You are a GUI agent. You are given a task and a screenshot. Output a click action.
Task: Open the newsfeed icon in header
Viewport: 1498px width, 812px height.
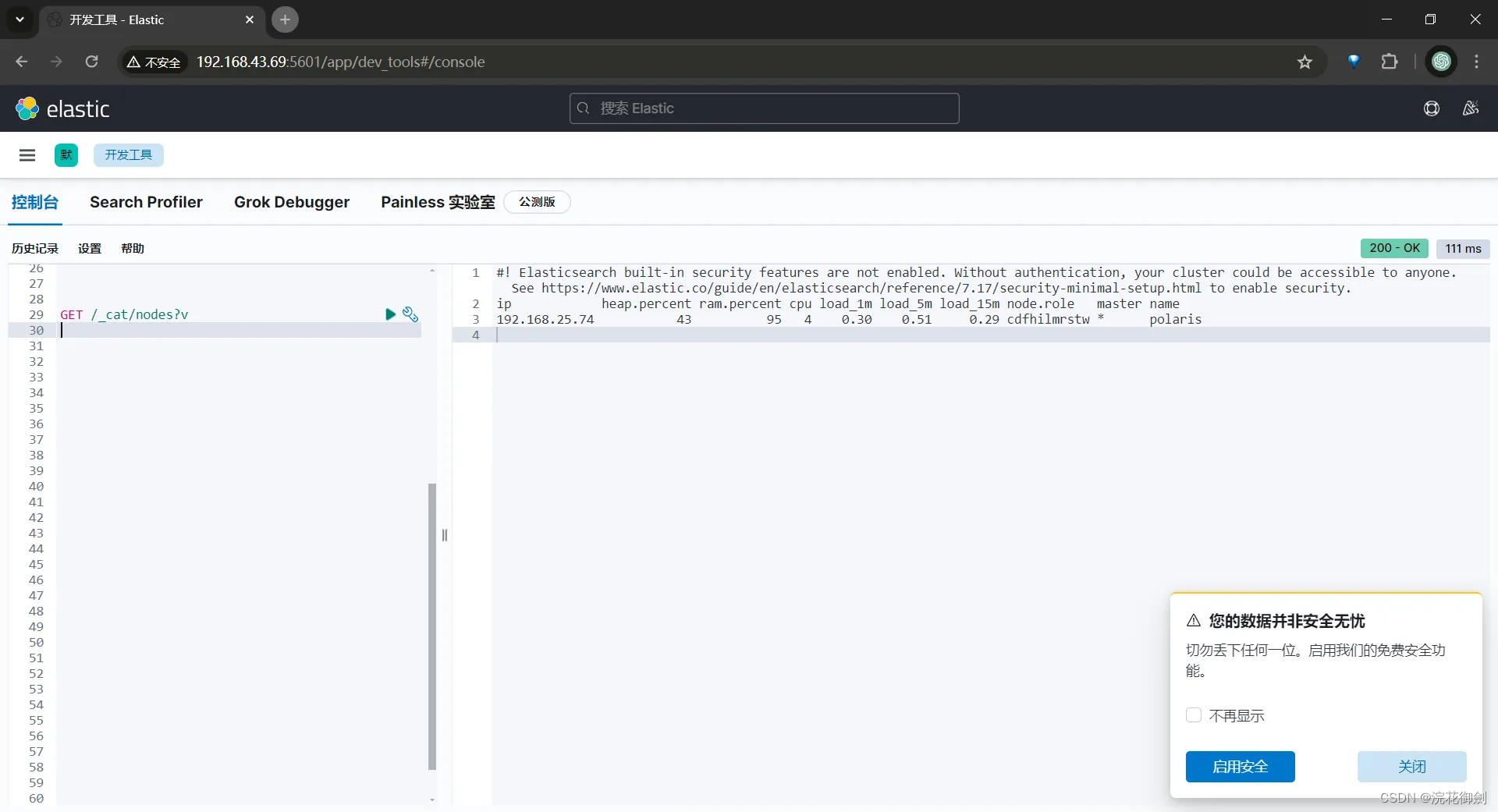1471,108
